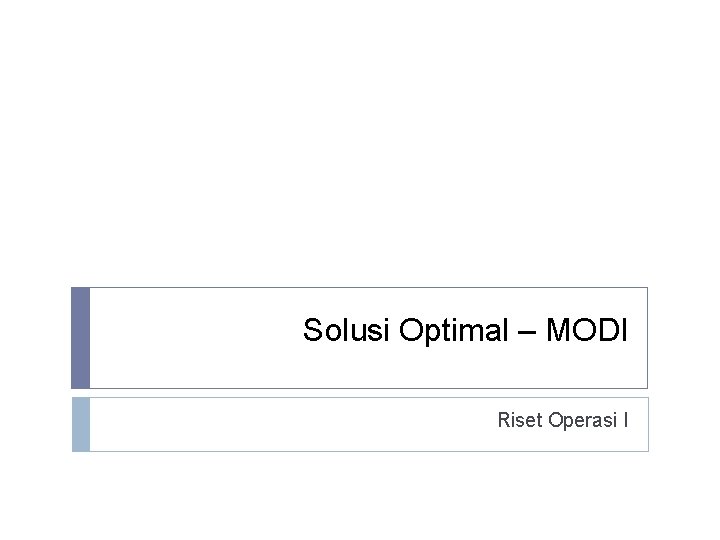Click empty space inside subtitle box left of text

250,424
